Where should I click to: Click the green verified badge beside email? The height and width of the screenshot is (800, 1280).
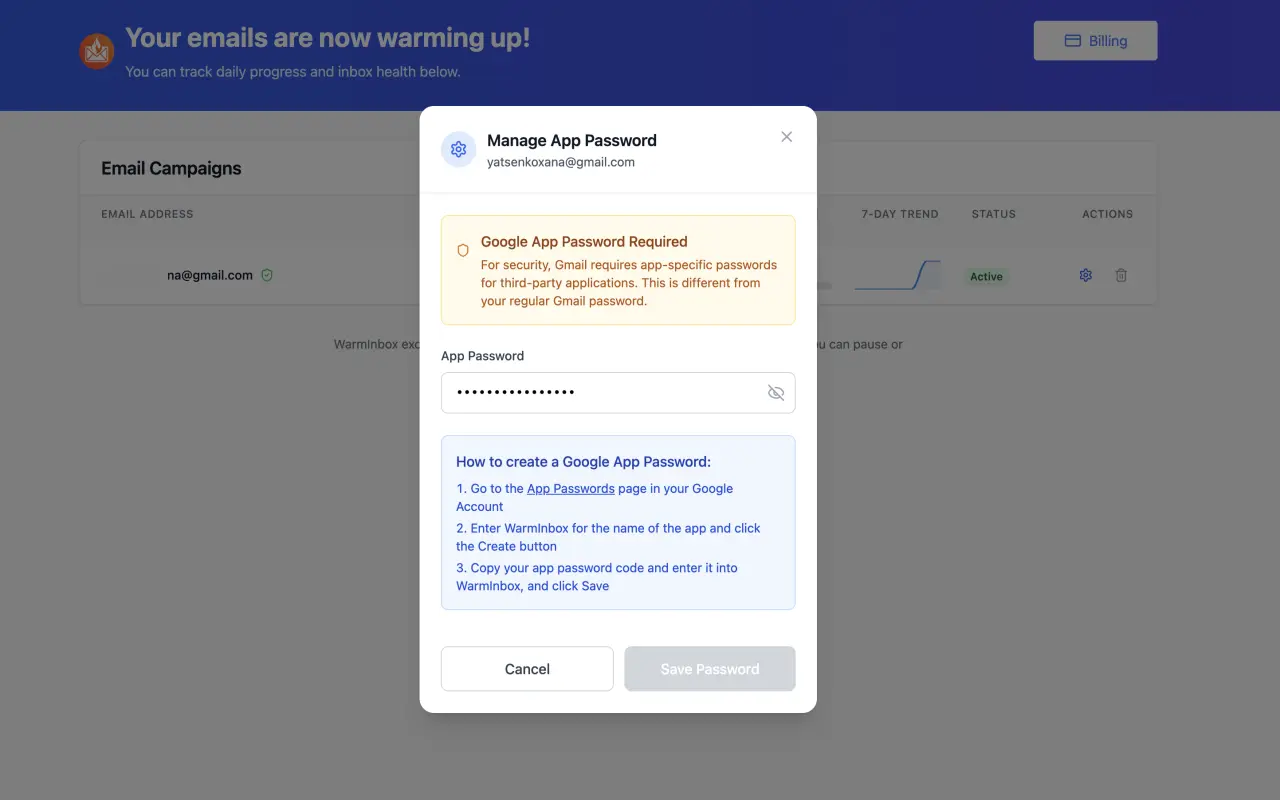[267, 275]
